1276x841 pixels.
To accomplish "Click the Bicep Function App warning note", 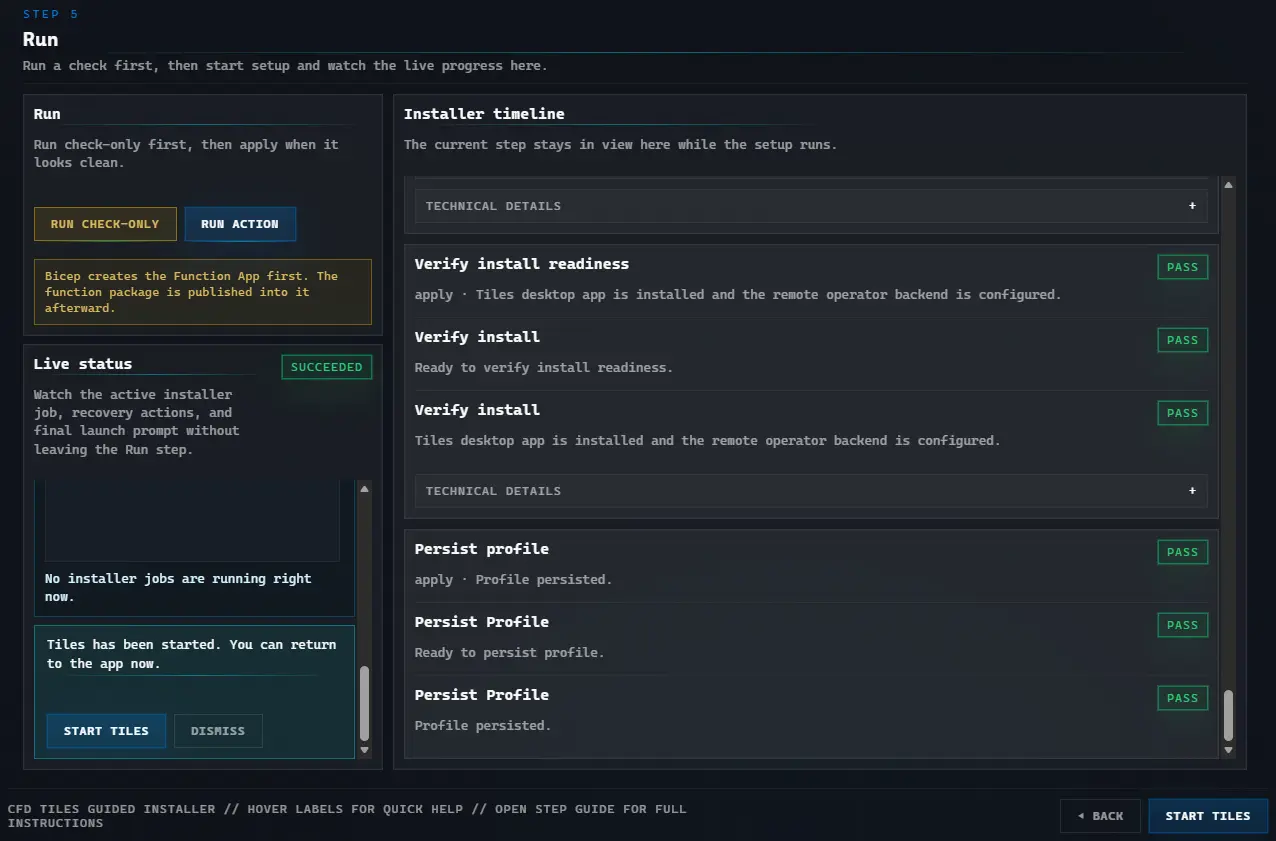I will 203,292.
